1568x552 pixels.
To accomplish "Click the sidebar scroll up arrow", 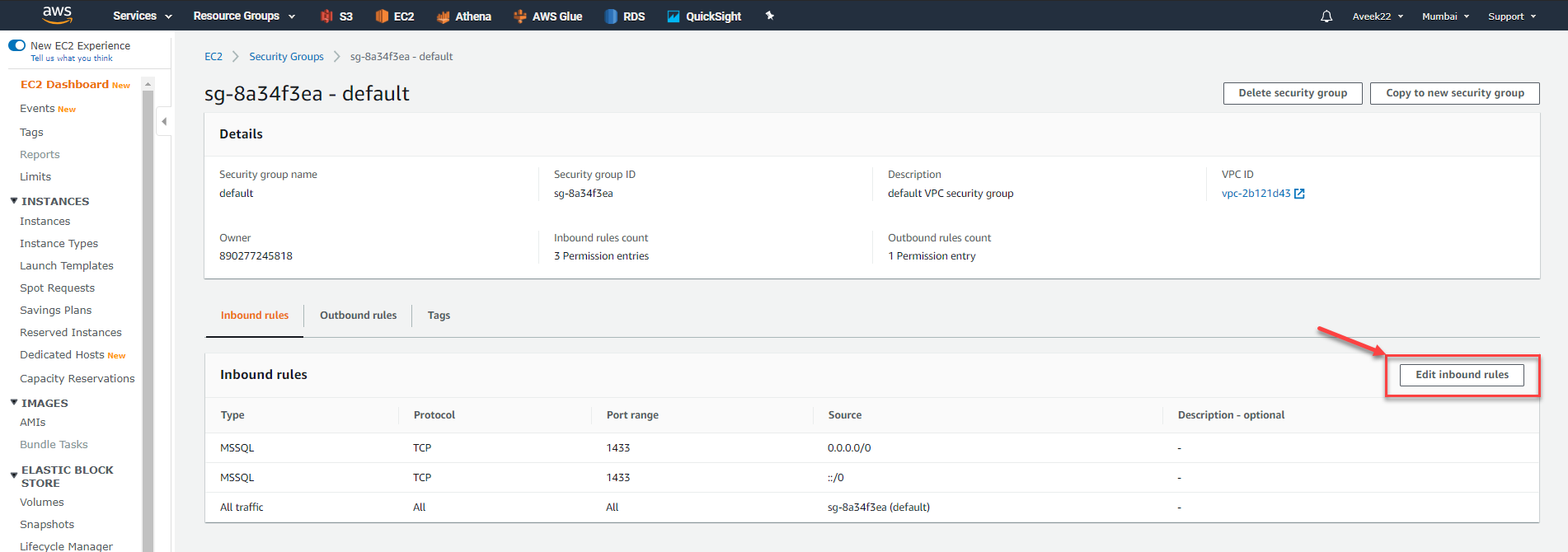I will point(148,84).
